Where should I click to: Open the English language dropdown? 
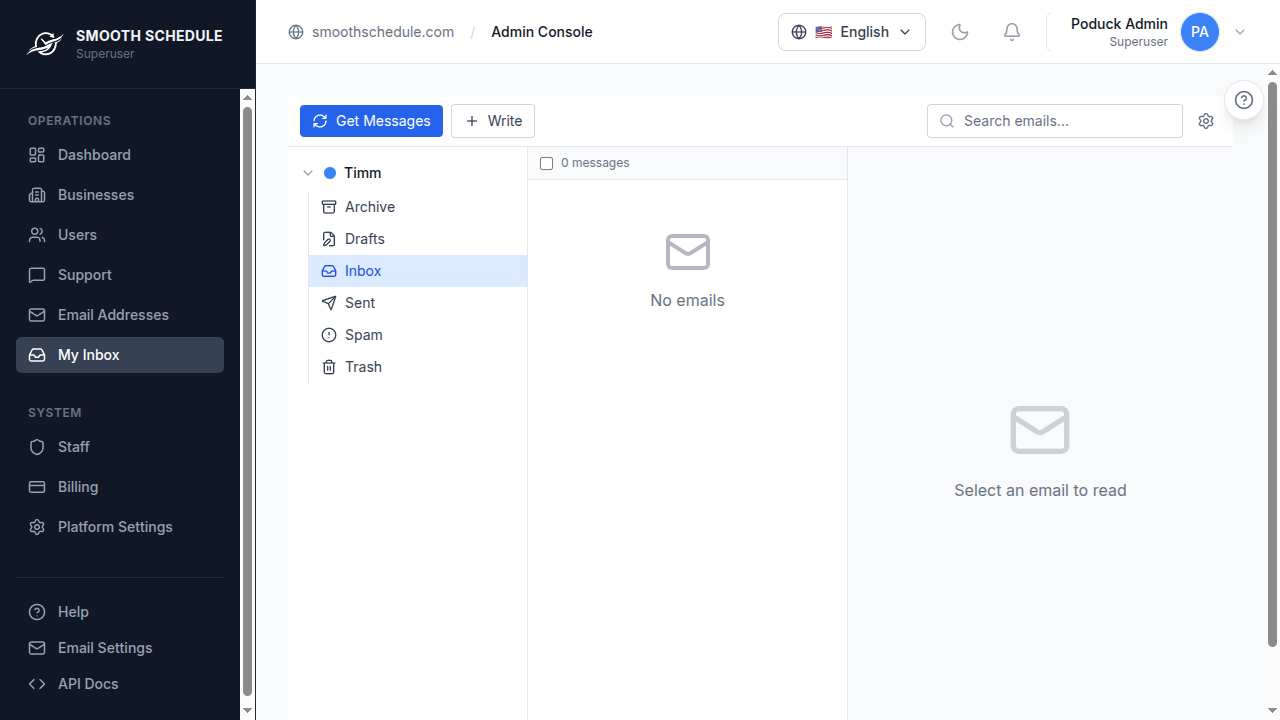coord(851,32)
